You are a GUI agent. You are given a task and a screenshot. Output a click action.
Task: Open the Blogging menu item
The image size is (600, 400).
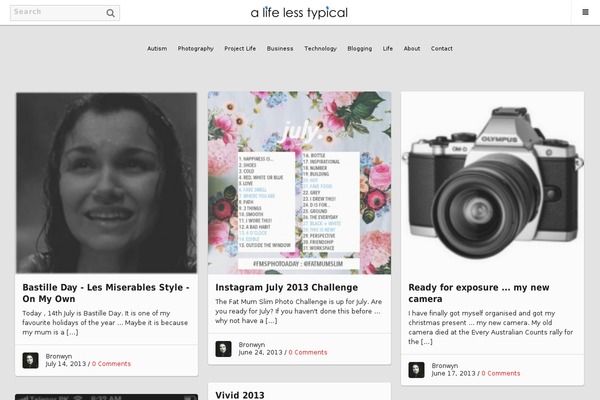click(x=360, y=49)
